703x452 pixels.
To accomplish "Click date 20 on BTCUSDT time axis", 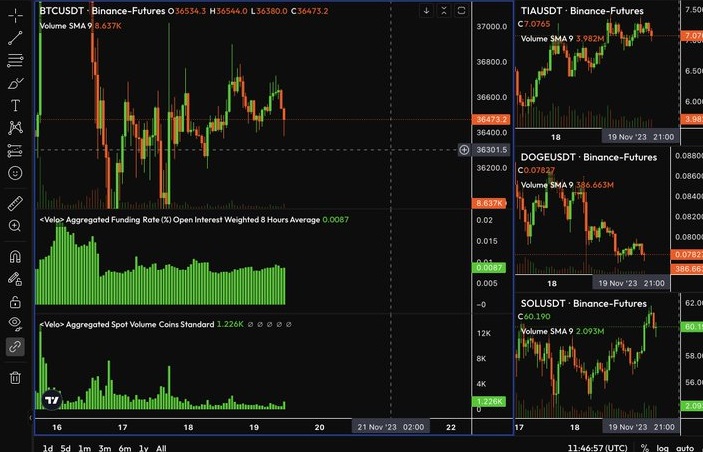I will point(319,427).
